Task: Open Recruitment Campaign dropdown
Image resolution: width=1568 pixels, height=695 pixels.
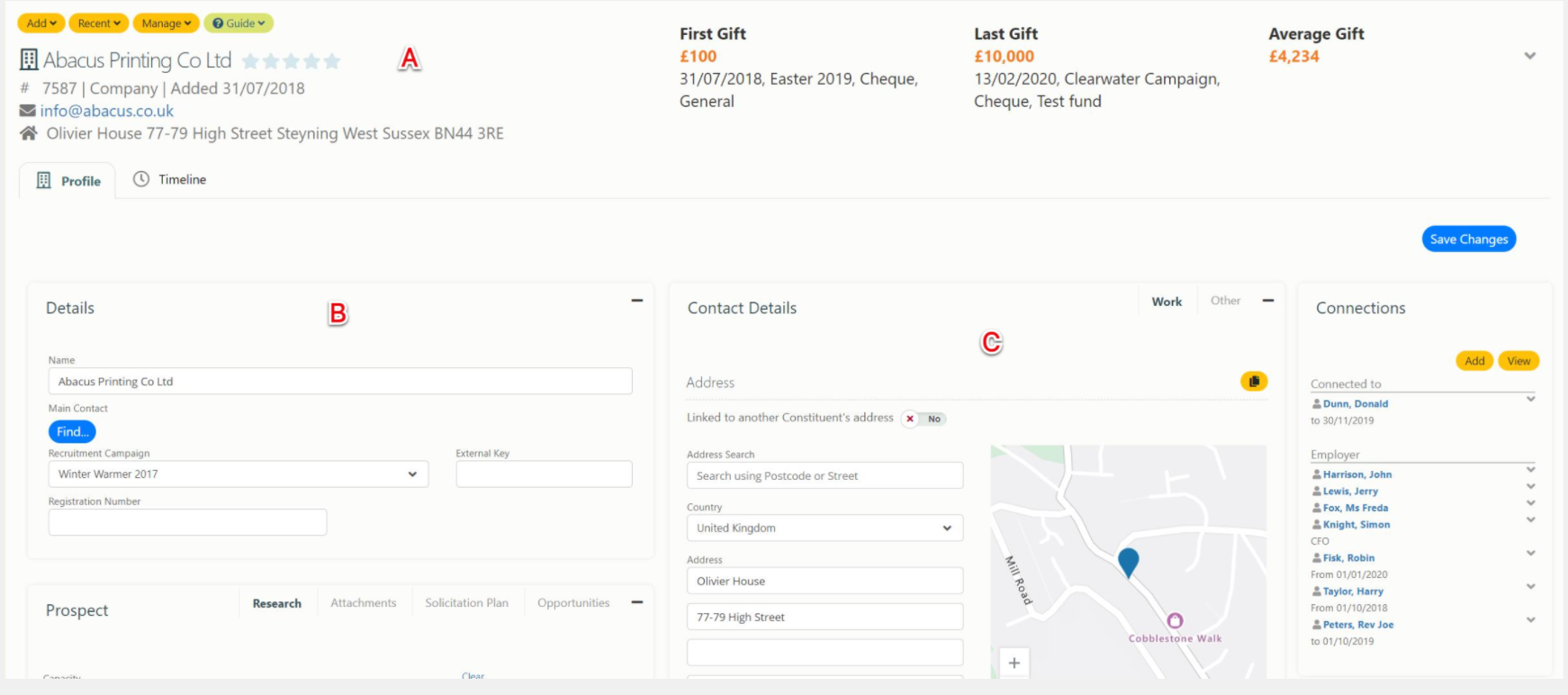Action: pos(239,474)
